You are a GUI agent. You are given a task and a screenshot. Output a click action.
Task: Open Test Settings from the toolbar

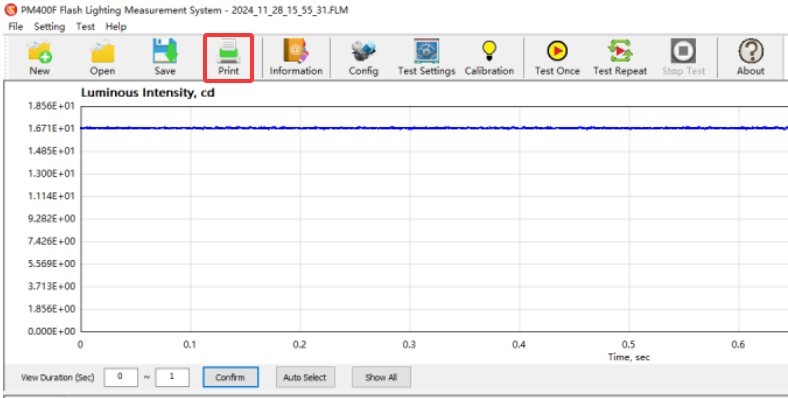click(x=426, y=57)
